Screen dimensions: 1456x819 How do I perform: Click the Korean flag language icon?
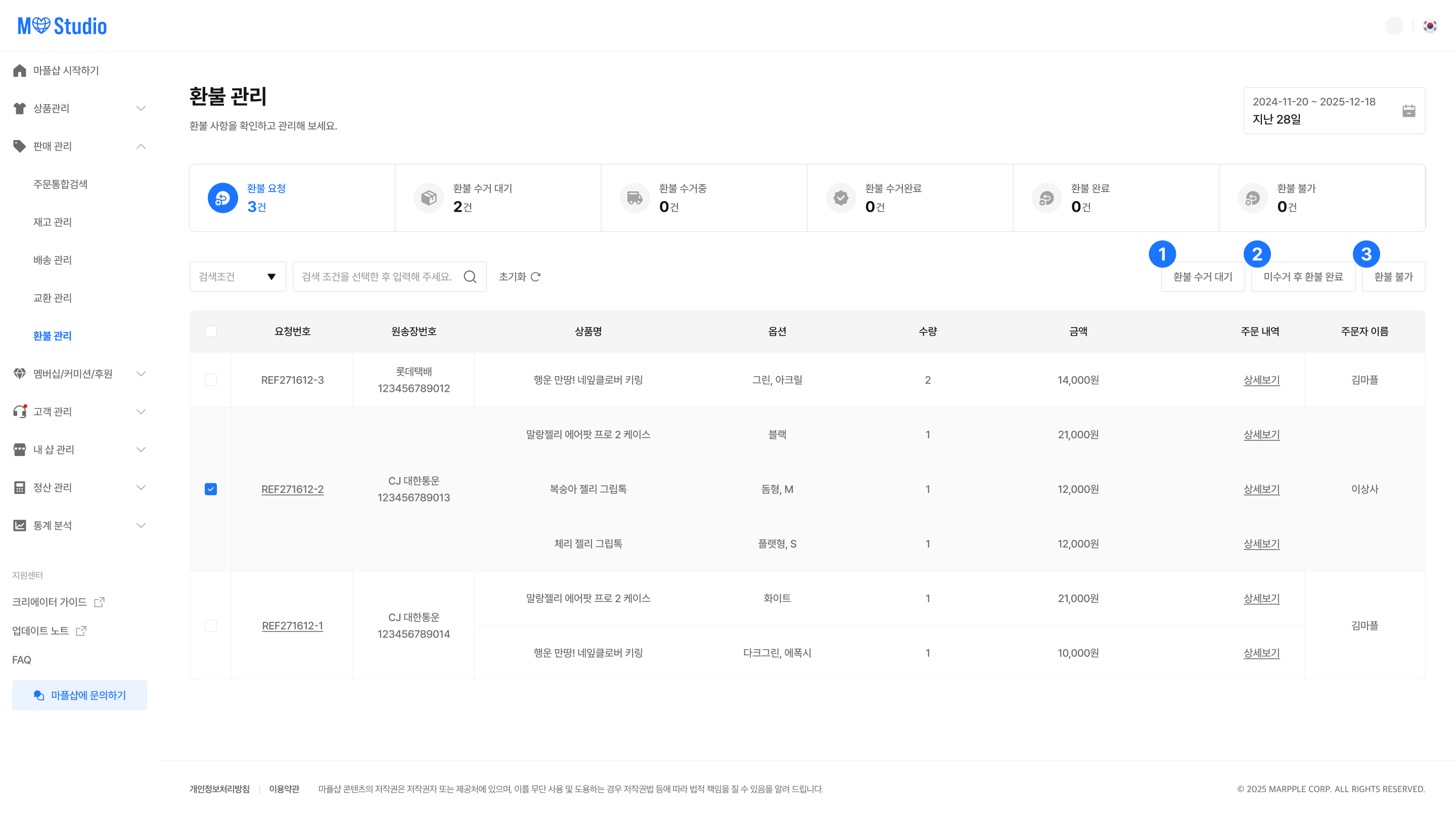tap(1430, 26)
